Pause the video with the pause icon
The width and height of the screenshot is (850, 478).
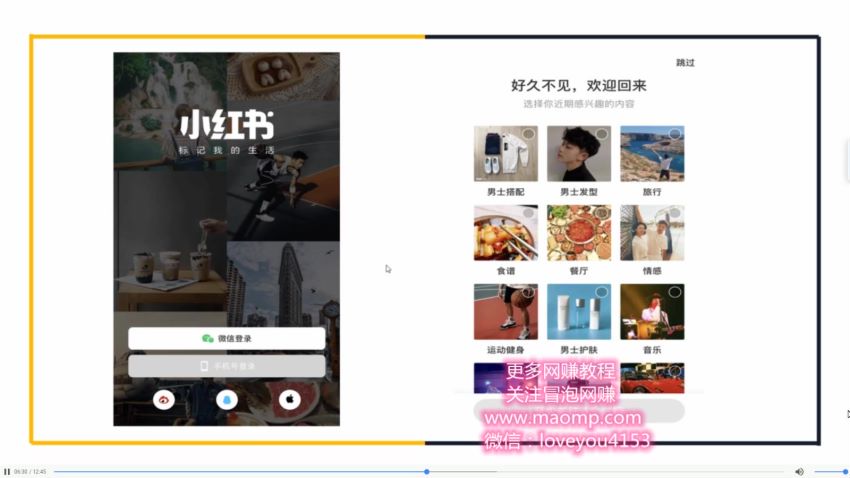[x=7, y=471]
